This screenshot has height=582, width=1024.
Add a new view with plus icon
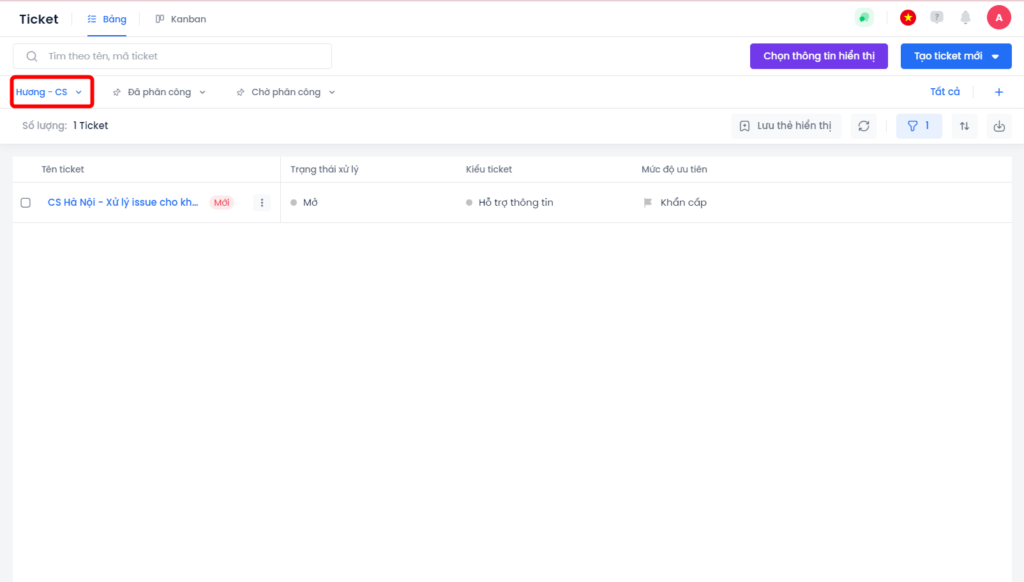click(999, 92)
